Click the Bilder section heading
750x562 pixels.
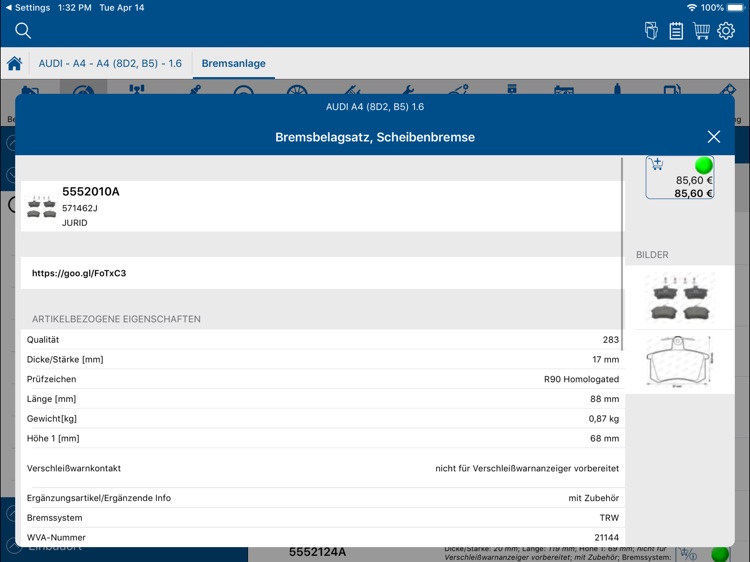pos(652,255)
